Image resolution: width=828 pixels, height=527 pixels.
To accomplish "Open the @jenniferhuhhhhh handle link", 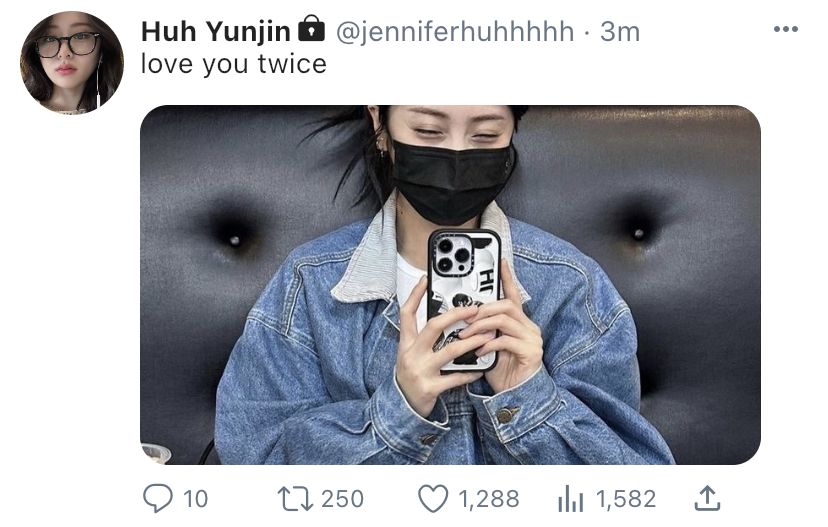I will pos(455,32).
